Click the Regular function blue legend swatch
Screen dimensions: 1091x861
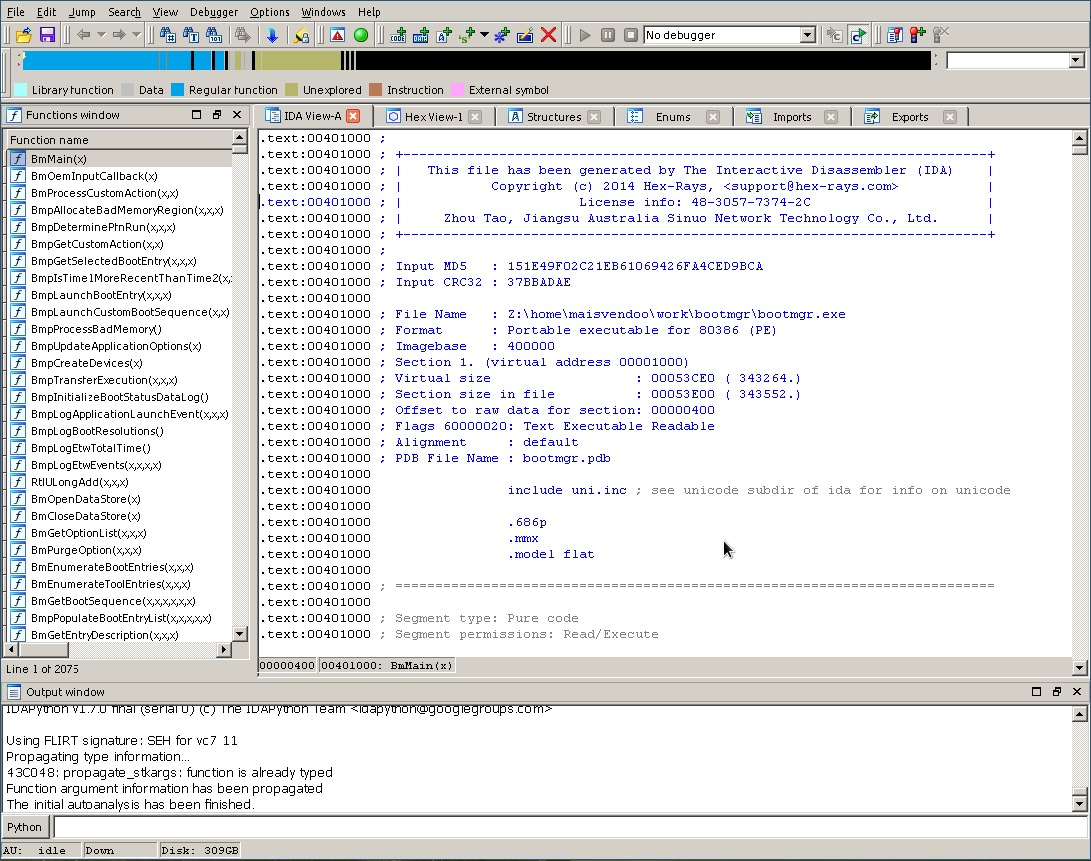point(178,90)
